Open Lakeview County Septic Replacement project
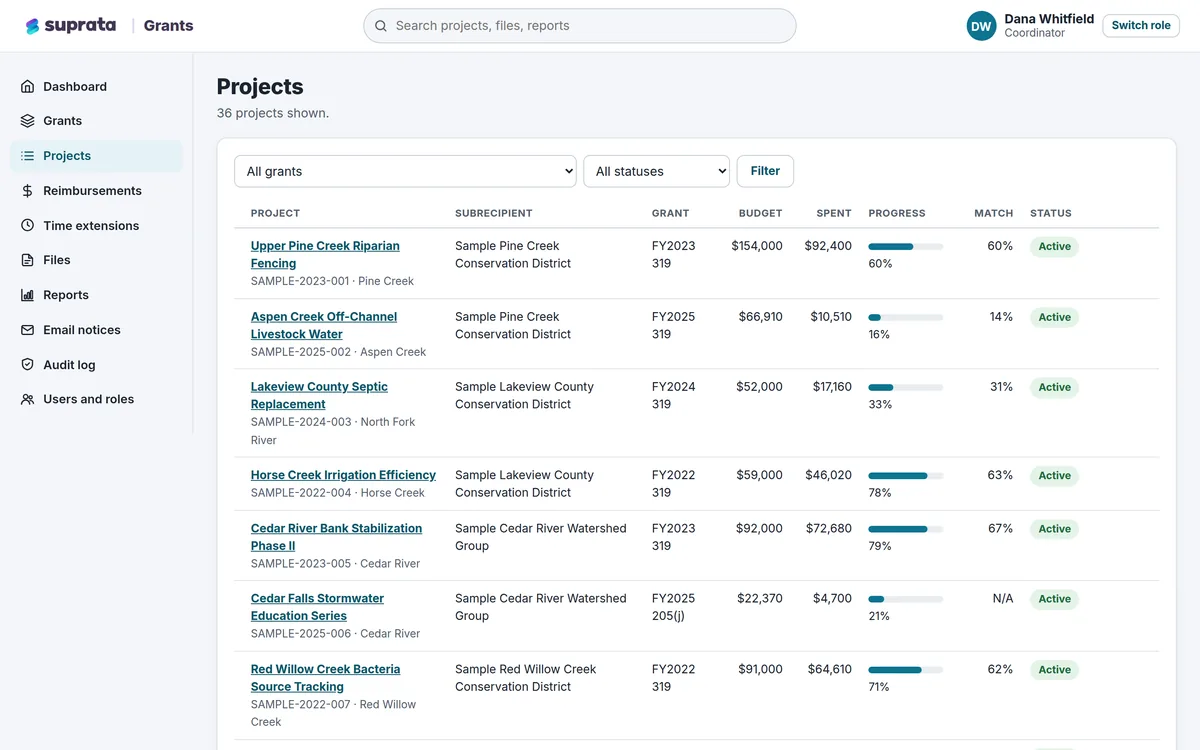 point(319,395)
